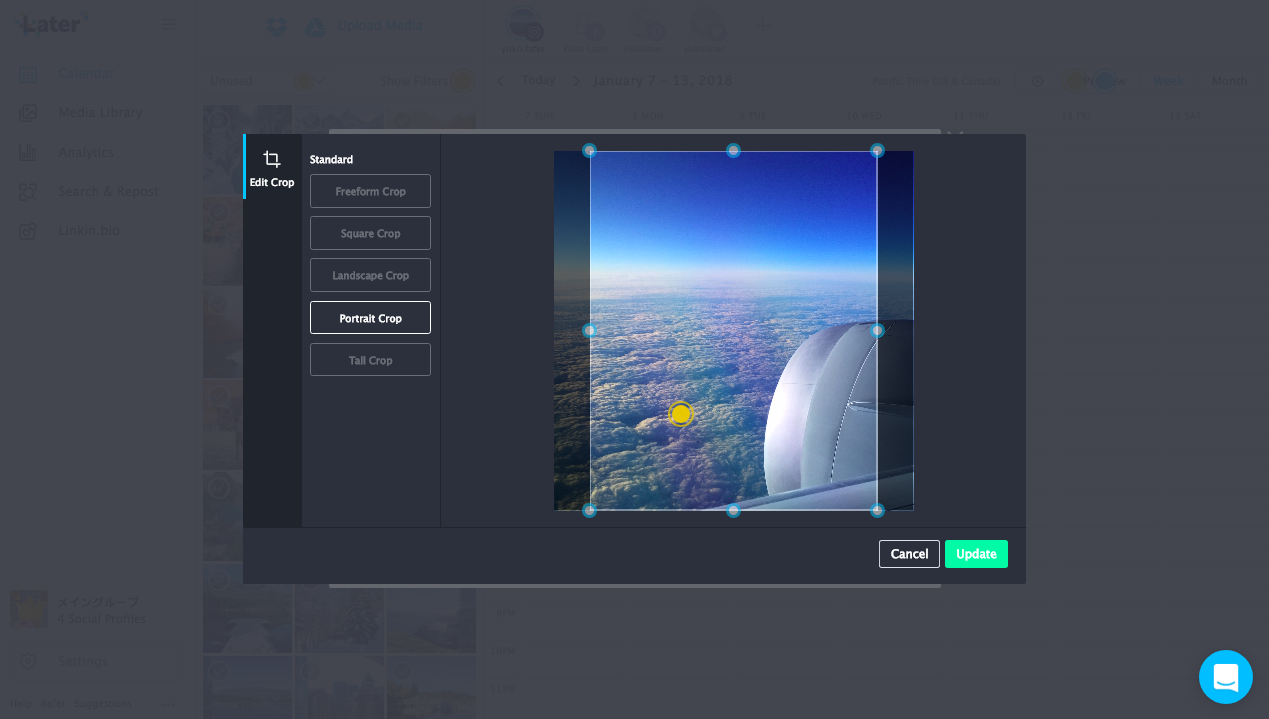Open calendar settings gear icon

pos(1037,81)
